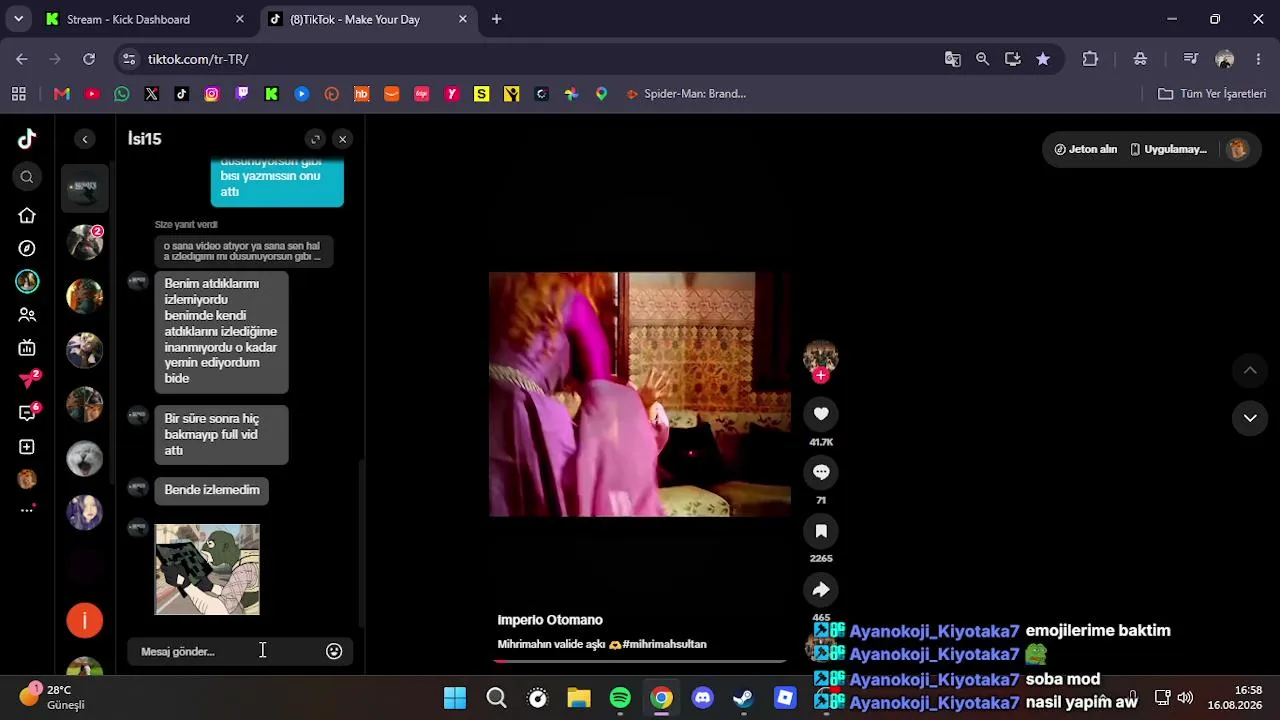Go to the next video
Screen dimensions: 1280x720
pos(1250,418)
